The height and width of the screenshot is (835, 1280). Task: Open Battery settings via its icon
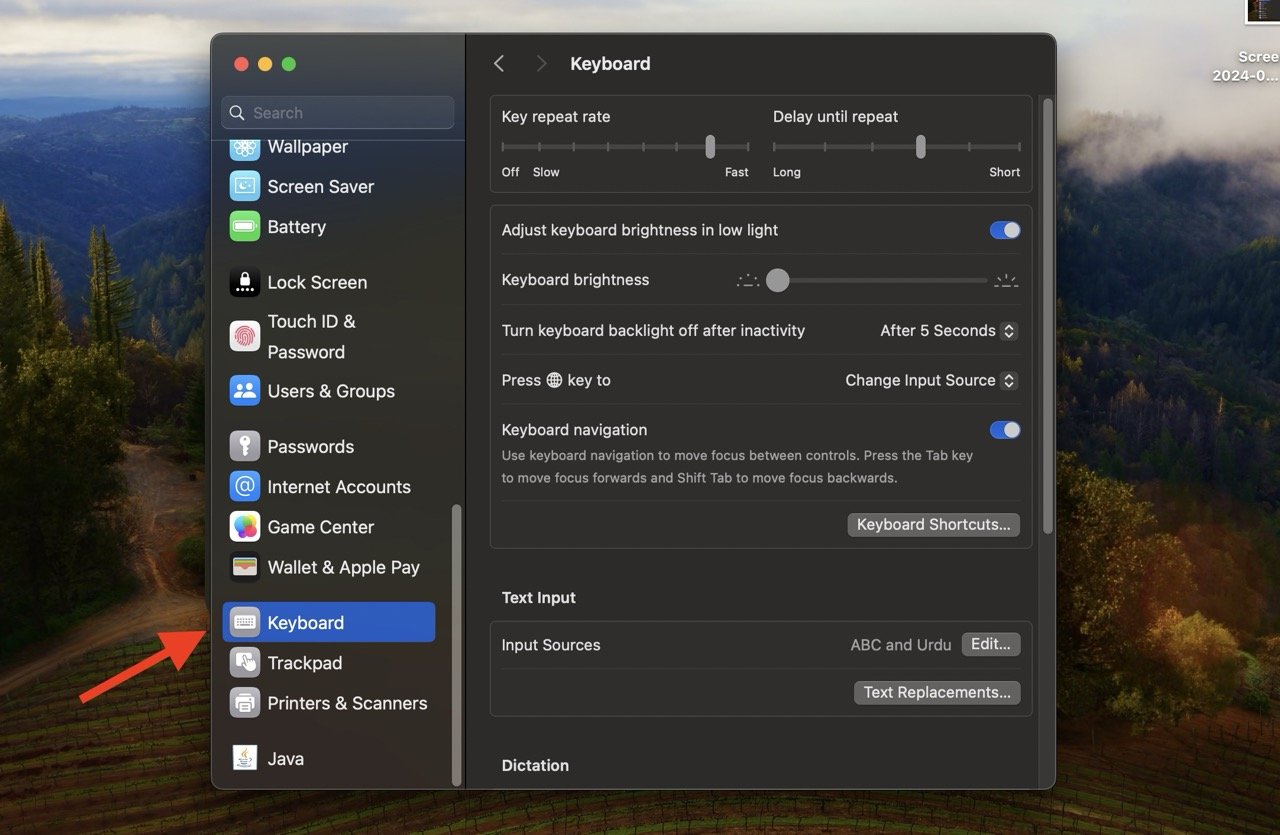(x=243, y=227)
